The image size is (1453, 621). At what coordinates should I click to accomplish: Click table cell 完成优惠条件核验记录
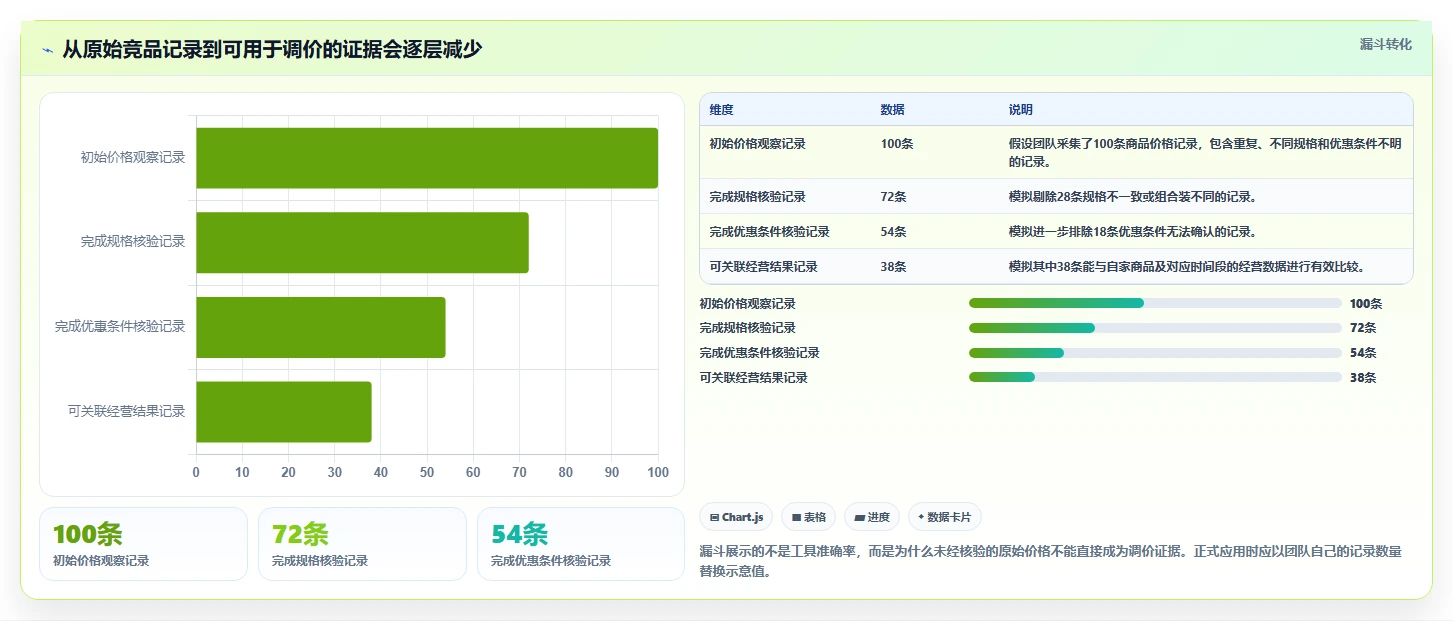point(770,232)
